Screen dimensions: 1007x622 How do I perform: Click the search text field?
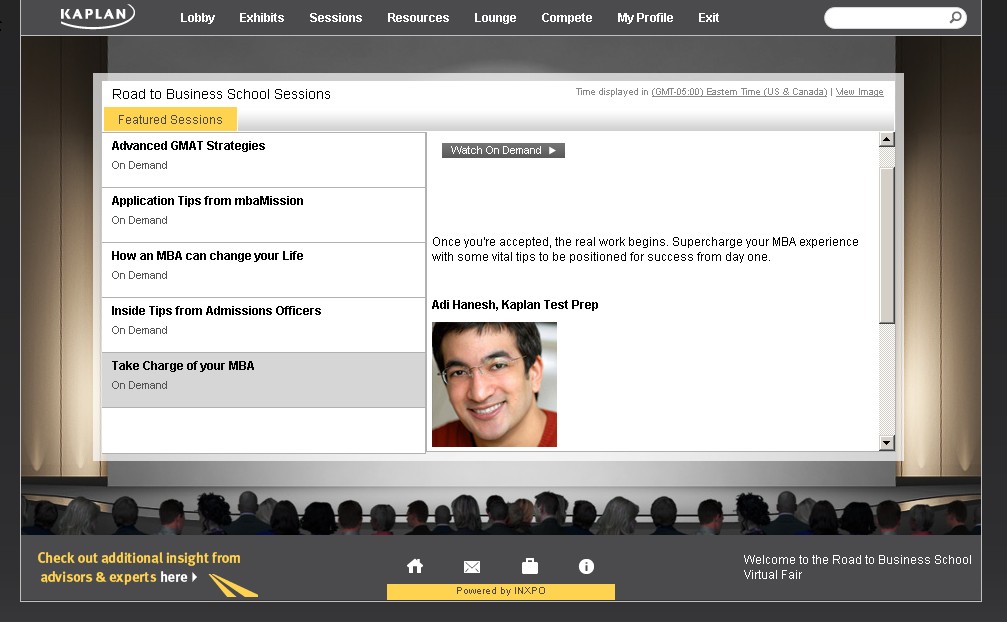click(x=885, y=18)
